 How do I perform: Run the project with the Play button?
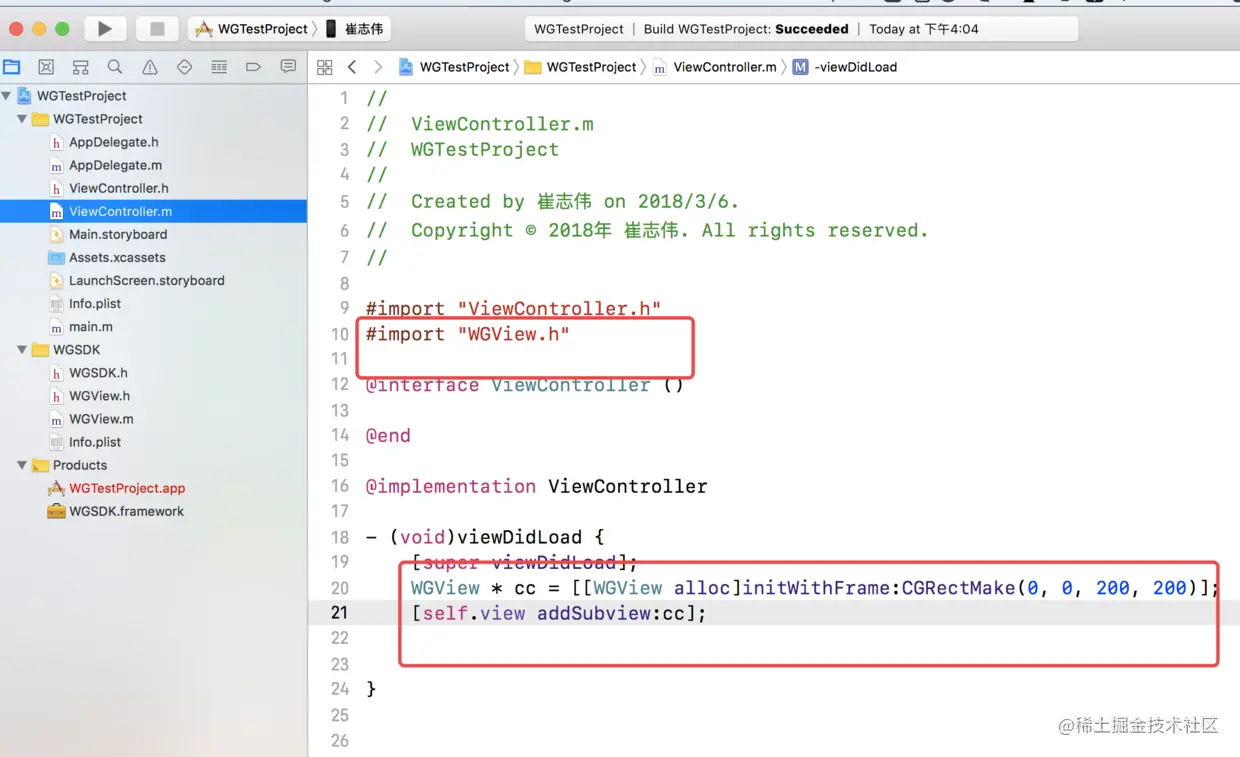(x=104, y=29)
